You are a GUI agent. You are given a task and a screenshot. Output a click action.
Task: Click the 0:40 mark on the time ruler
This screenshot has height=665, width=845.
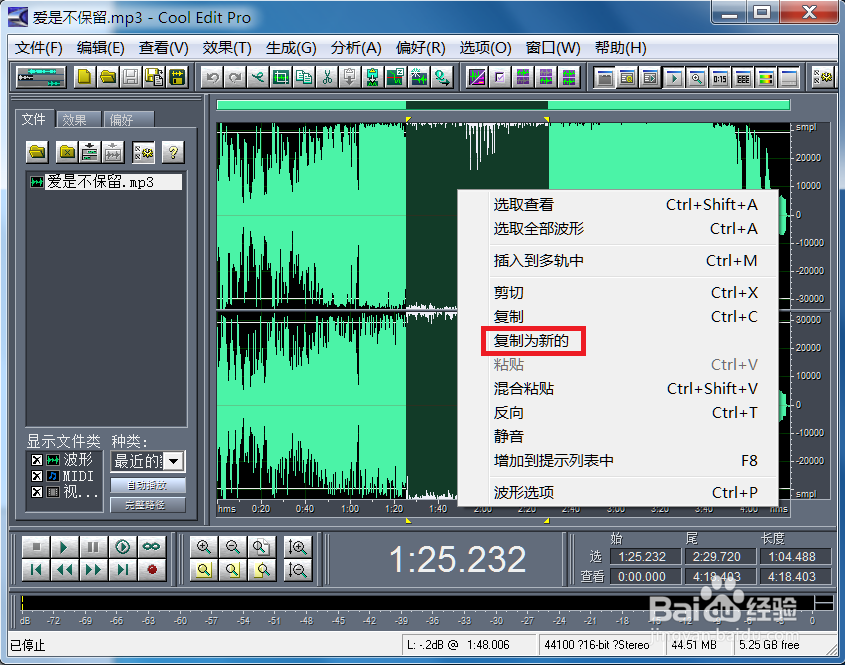point(304,509)
